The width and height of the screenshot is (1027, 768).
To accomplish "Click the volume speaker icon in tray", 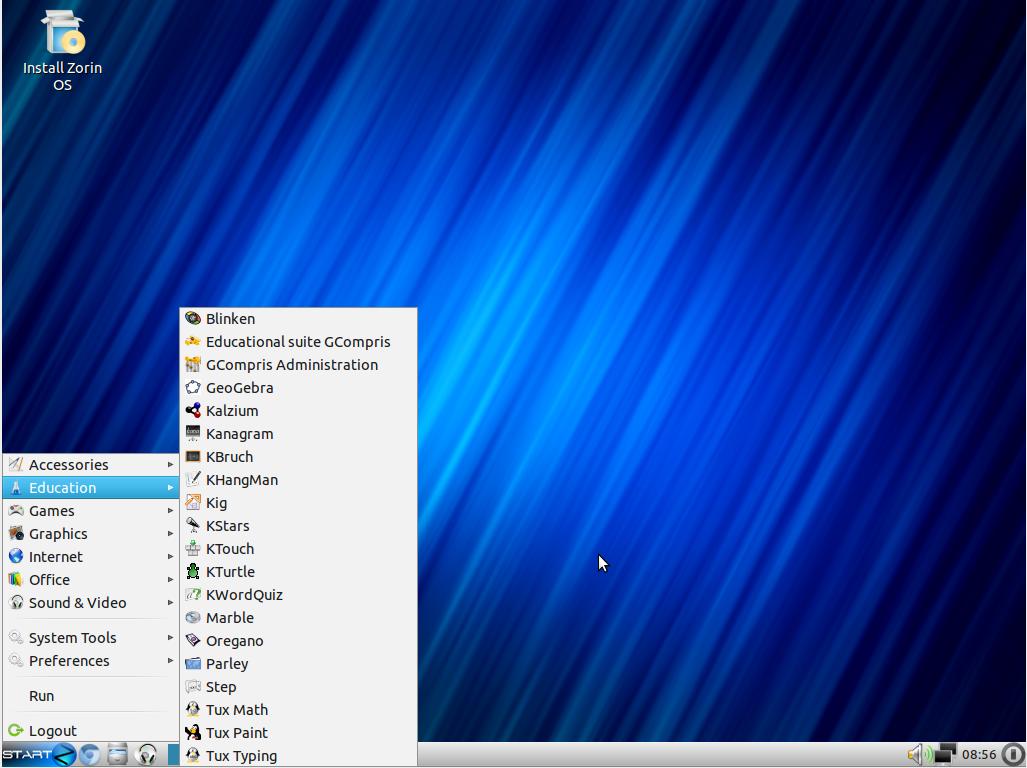I will 915,754.
